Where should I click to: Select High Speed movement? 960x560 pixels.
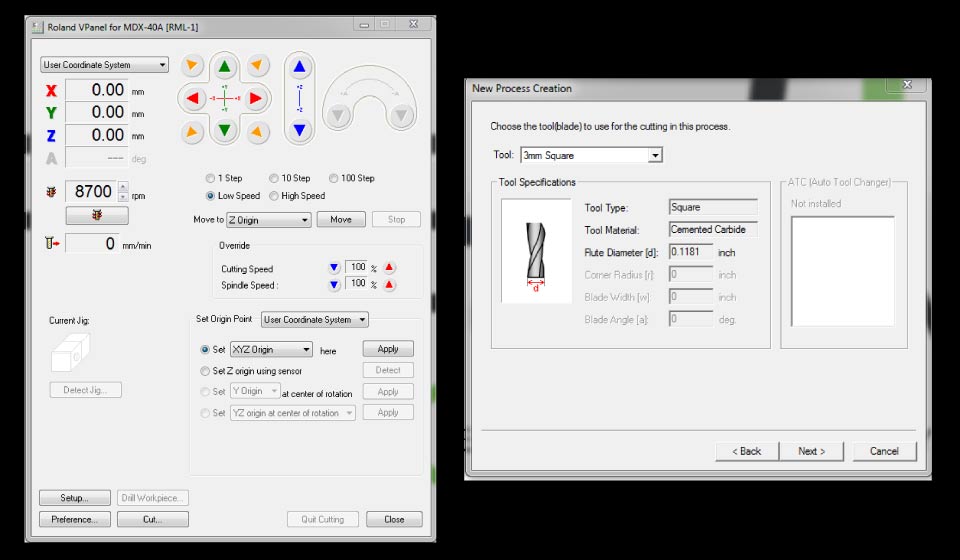(x=274, y=196)
